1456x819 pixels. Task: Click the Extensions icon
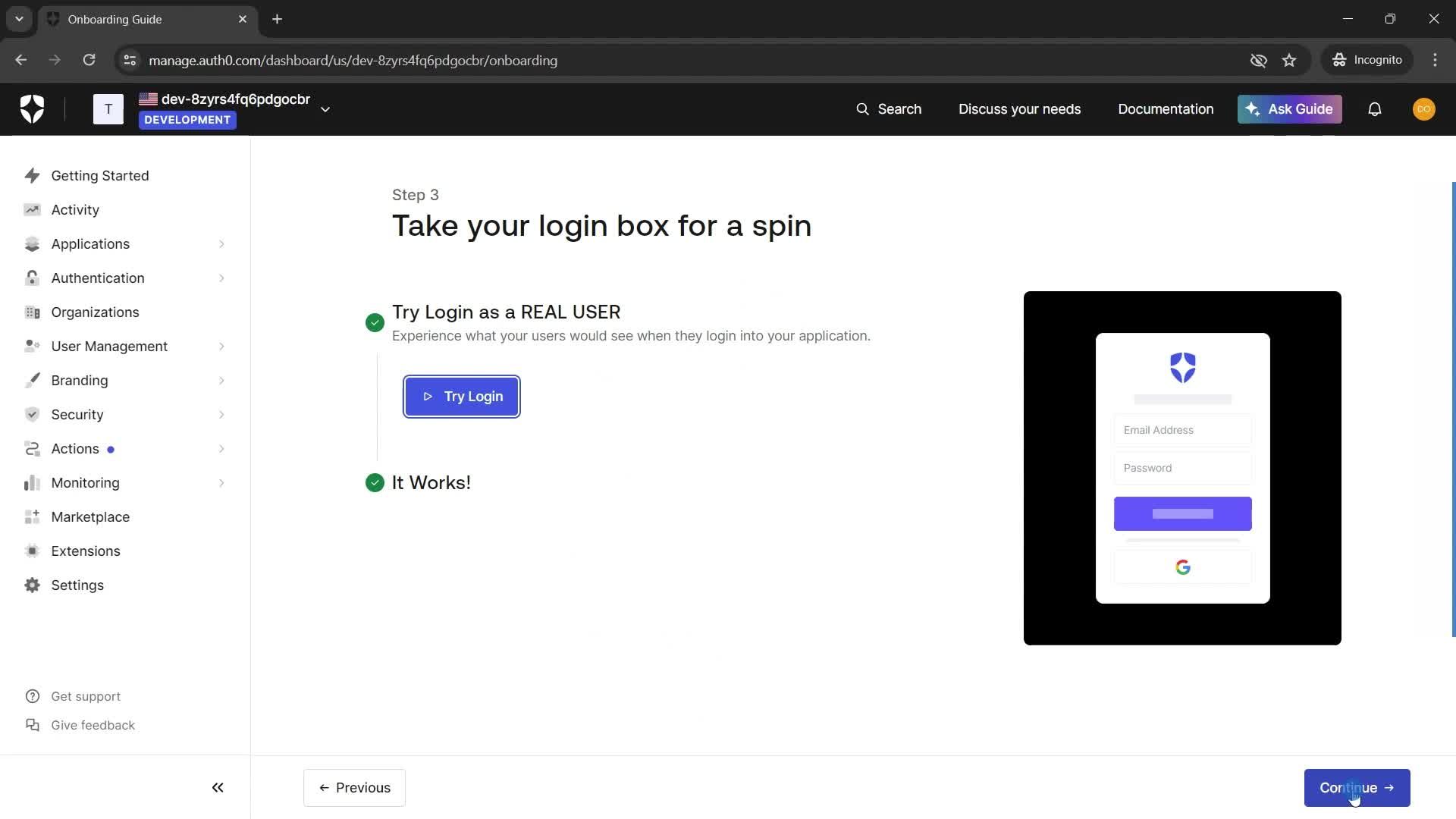click(32, 551)
